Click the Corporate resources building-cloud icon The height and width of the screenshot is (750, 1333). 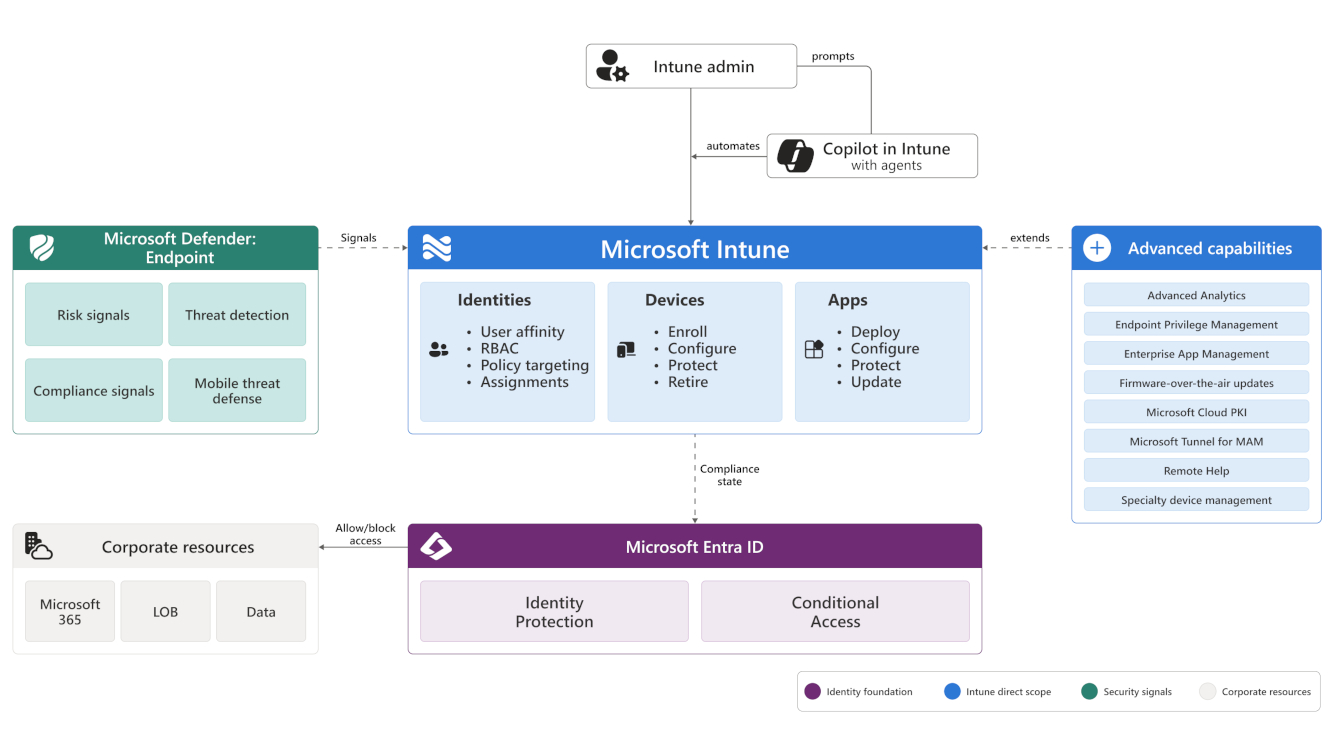38,546
